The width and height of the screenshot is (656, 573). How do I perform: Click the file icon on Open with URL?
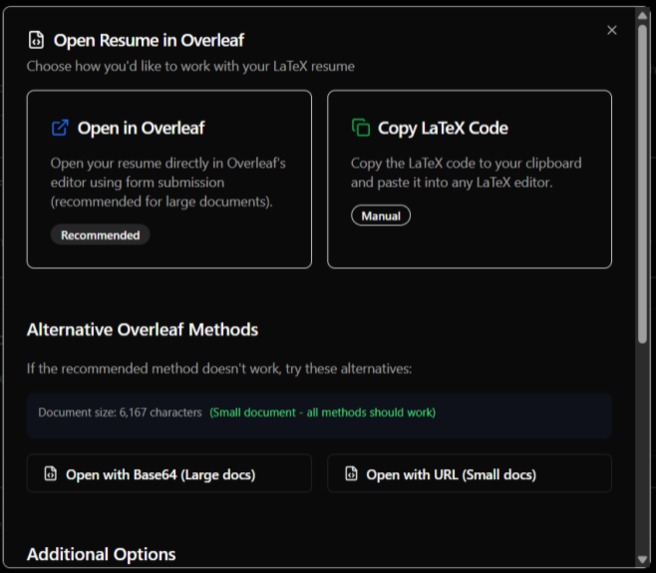pyautogui.click(x=351, y=474)
